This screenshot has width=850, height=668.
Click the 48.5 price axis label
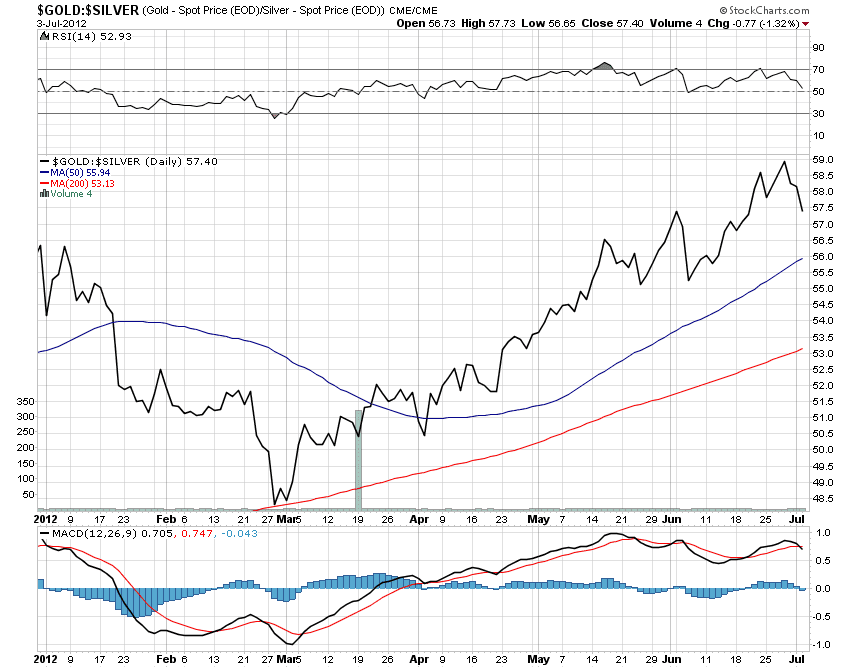(822, 498)
